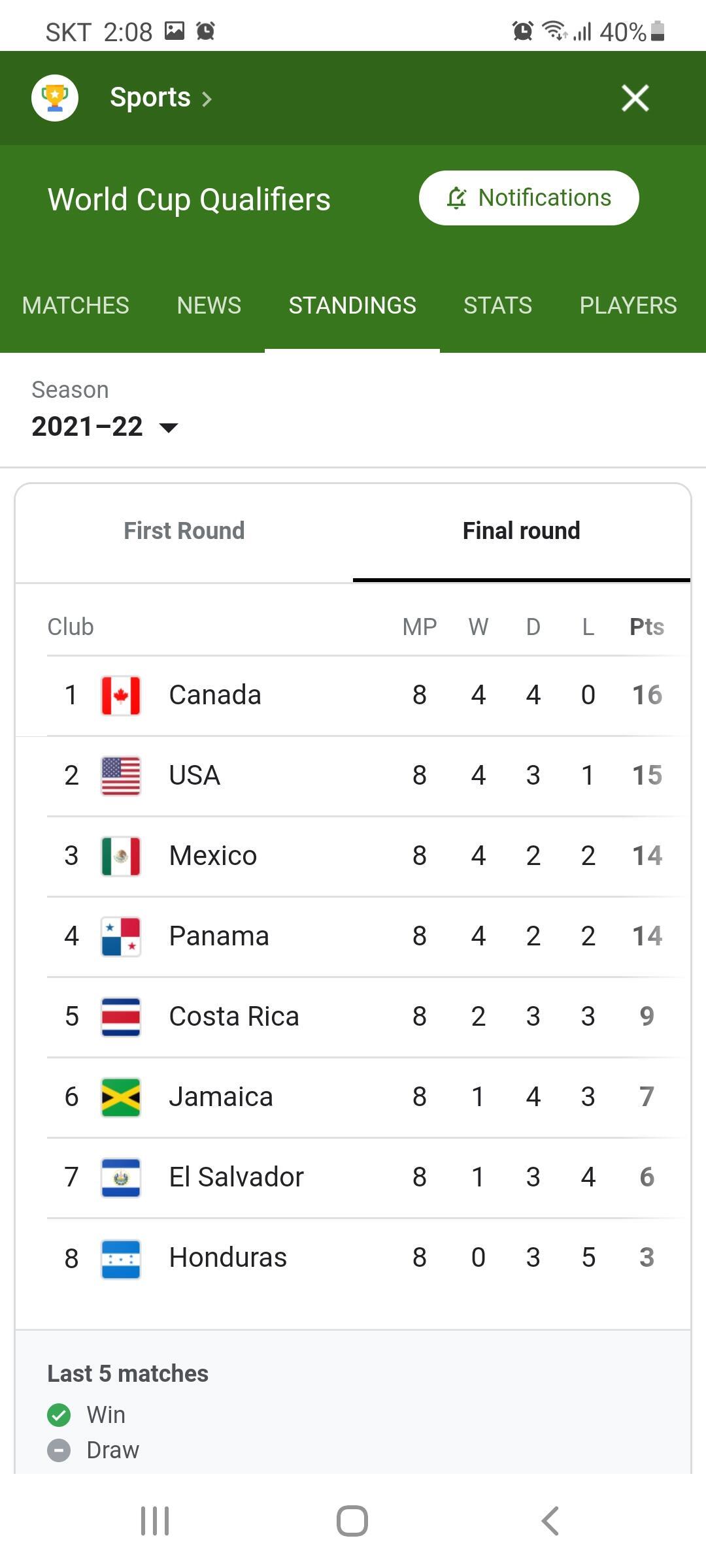706x1568 pixels.
Task: Open the MATCHES tab
Action: [x=76, y=305]
